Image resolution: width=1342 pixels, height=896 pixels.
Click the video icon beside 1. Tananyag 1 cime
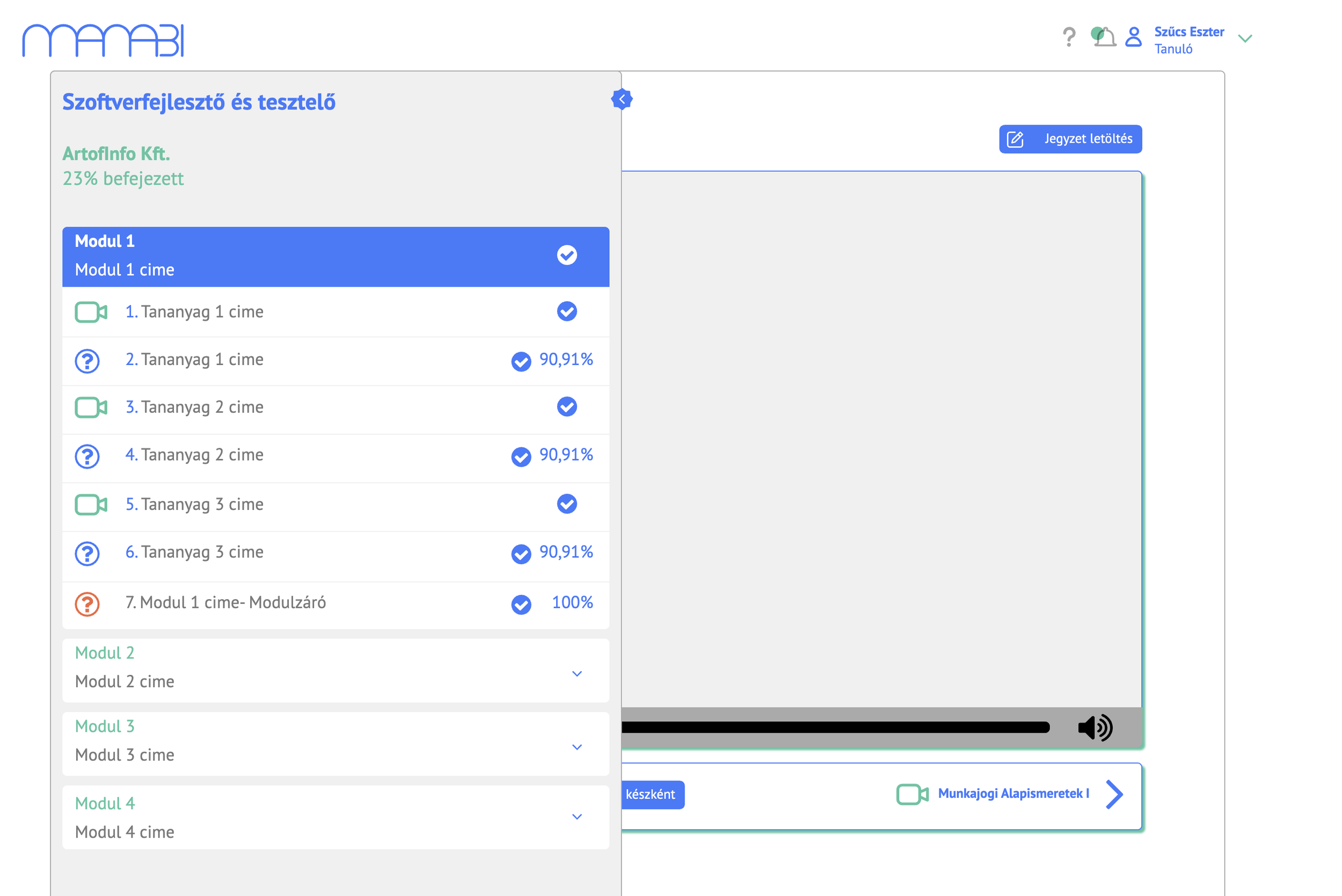tap(91, 312)
